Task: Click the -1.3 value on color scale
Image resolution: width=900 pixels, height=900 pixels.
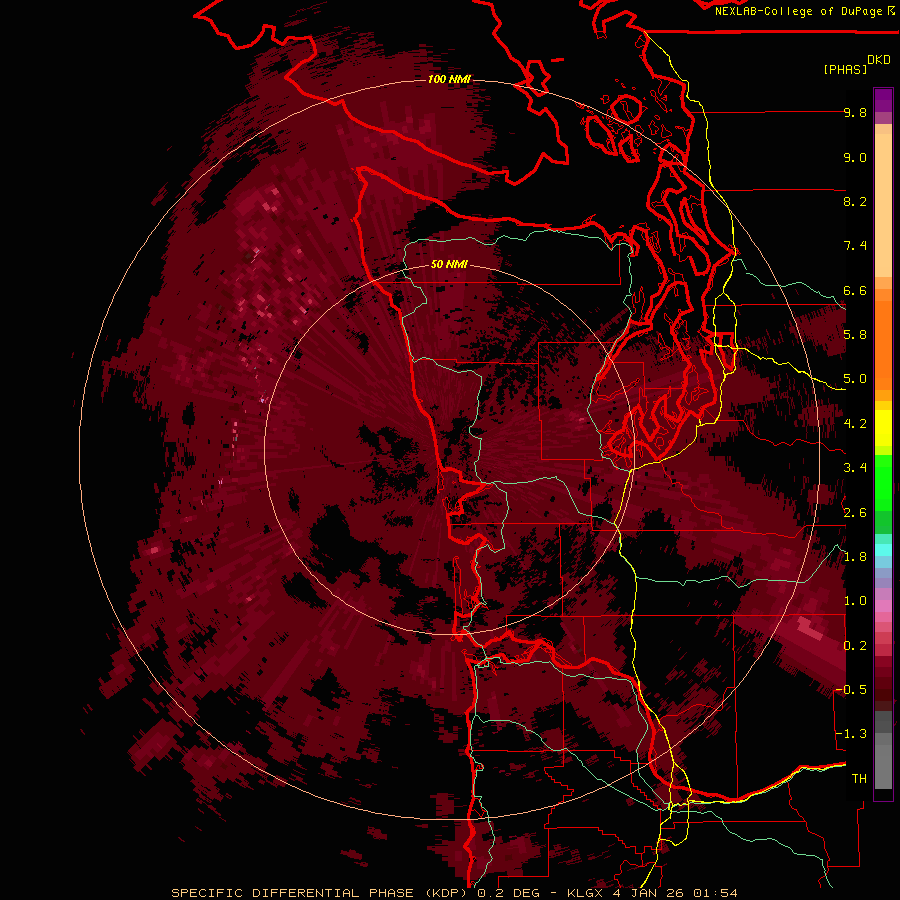Action: tap(851, 734)
